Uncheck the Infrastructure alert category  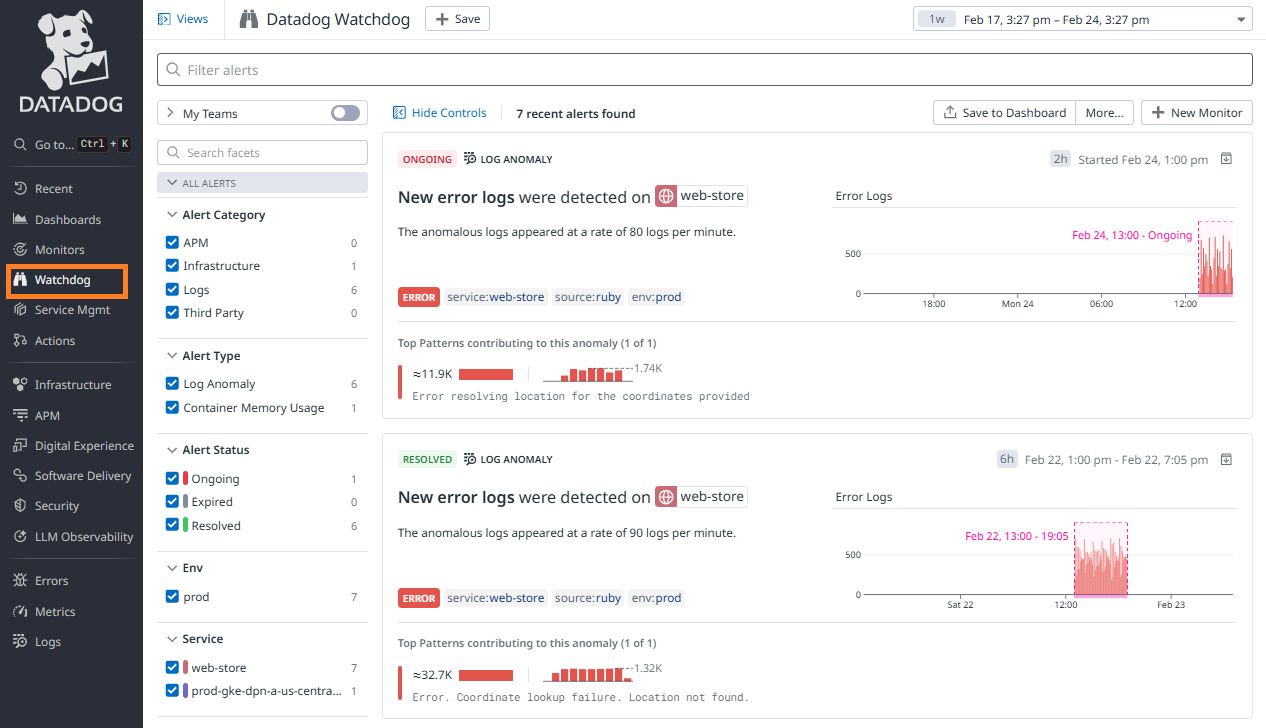click(x=172, y=266)
